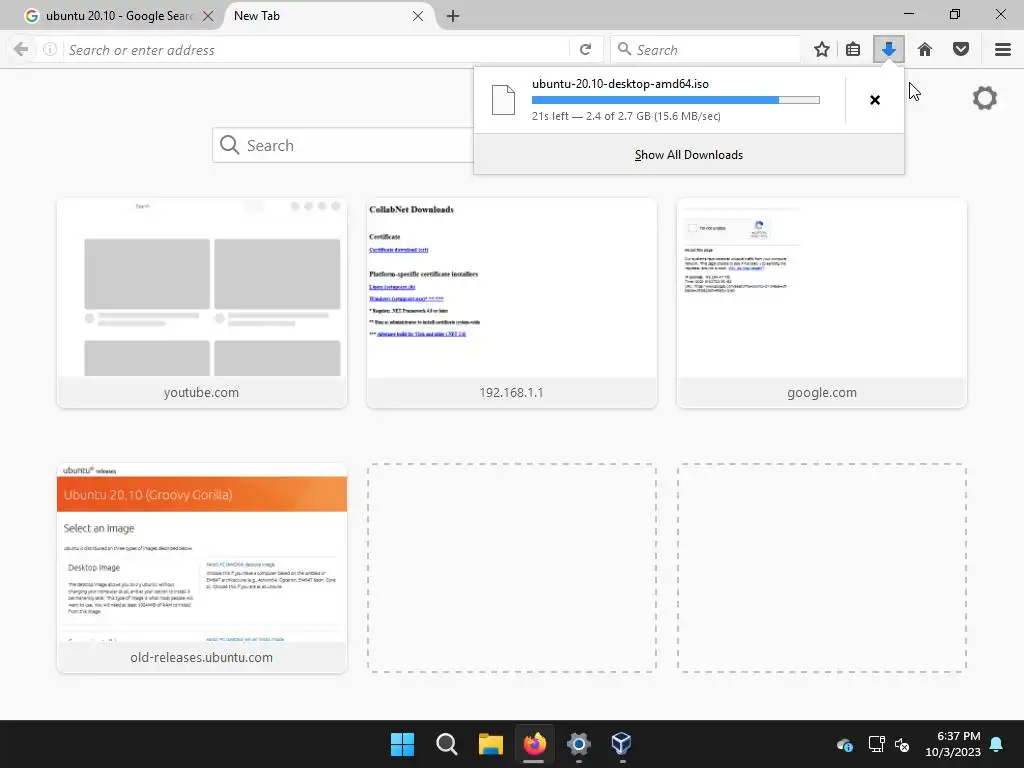Open Settings gear from taskbar

(578, 744)
